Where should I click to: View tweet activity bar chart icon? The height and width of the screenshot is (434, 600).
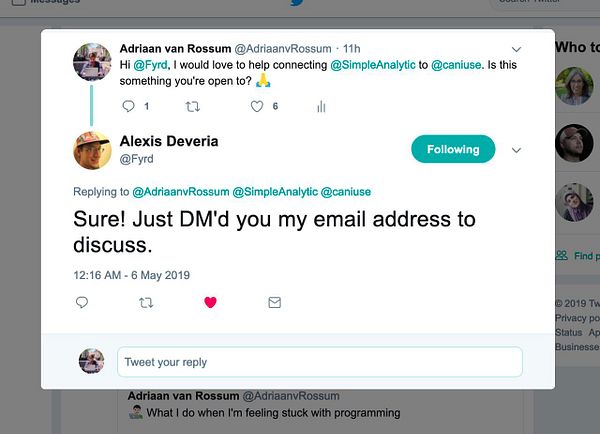tap(321, 106)
